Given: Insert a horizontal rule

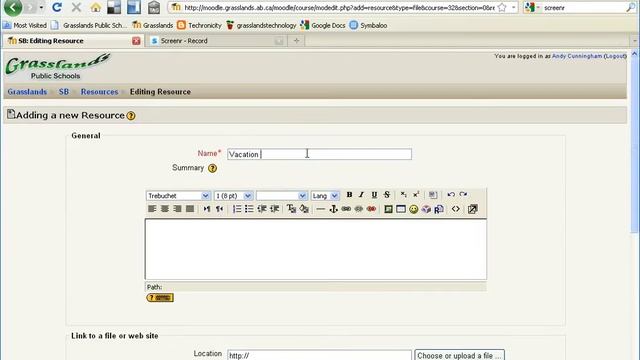Looking at the screenshot, I should 321,209.
